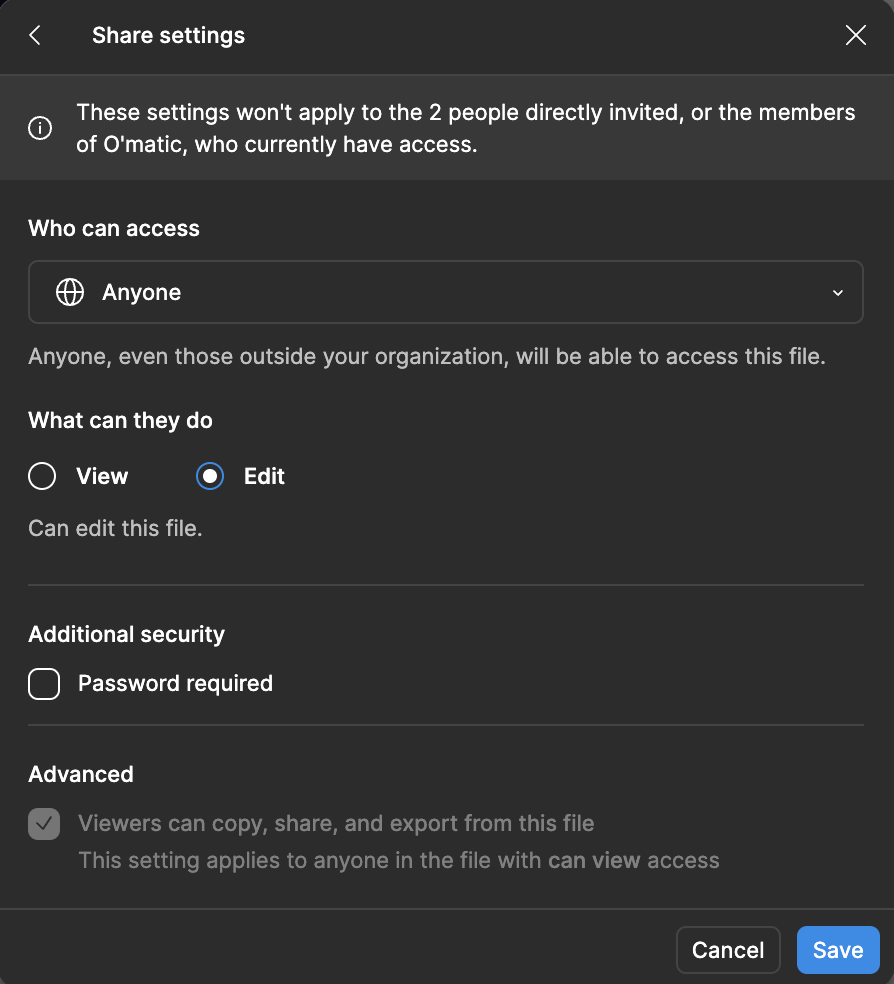Click the "Share settings" dialog title
Viewport: 894px width, 984px height.
pyautogui.click(x=168, y=36)
